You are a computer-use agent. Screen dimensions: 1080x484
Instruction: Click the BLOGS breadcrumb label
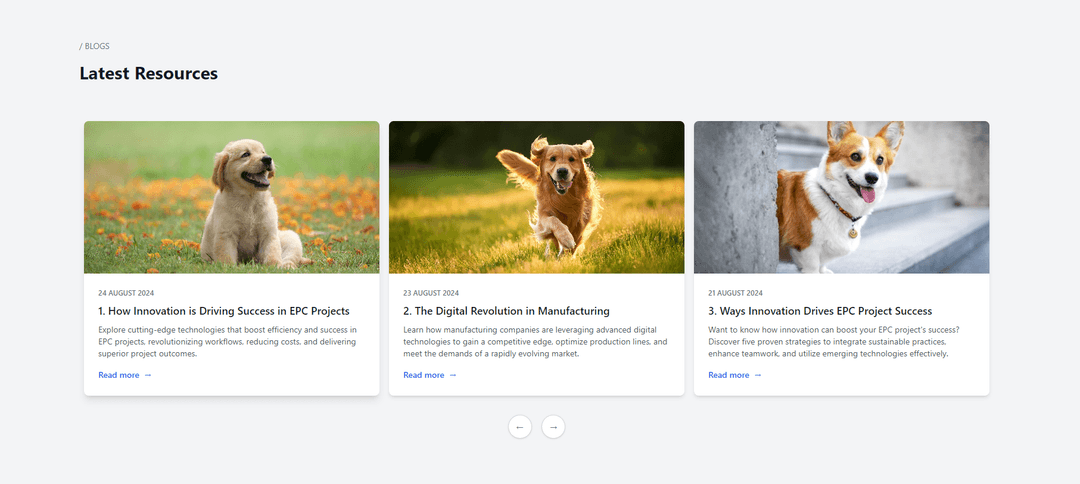pos(96,46)
